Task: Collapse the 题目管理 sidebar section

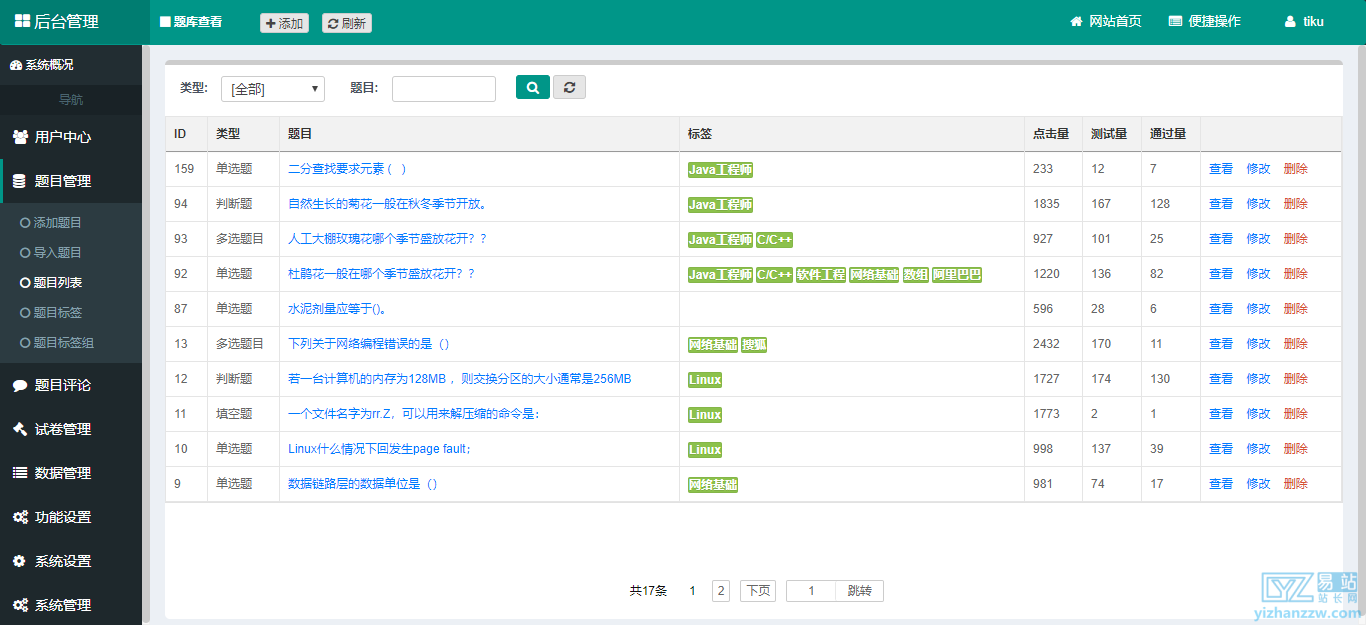Action: point(63,181)
